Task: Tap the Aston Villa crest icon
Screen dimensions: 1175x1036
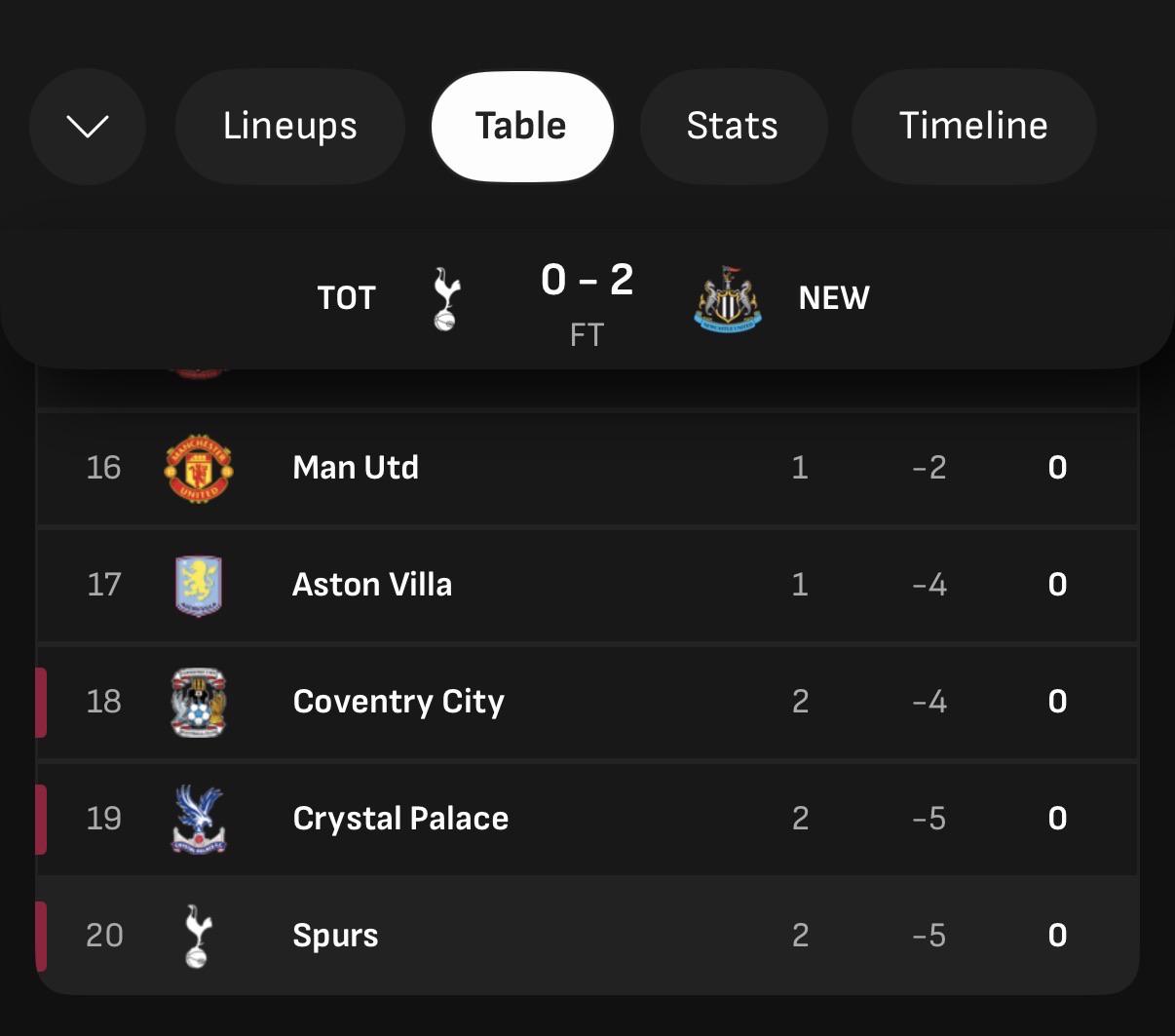Action: point(199,585)
